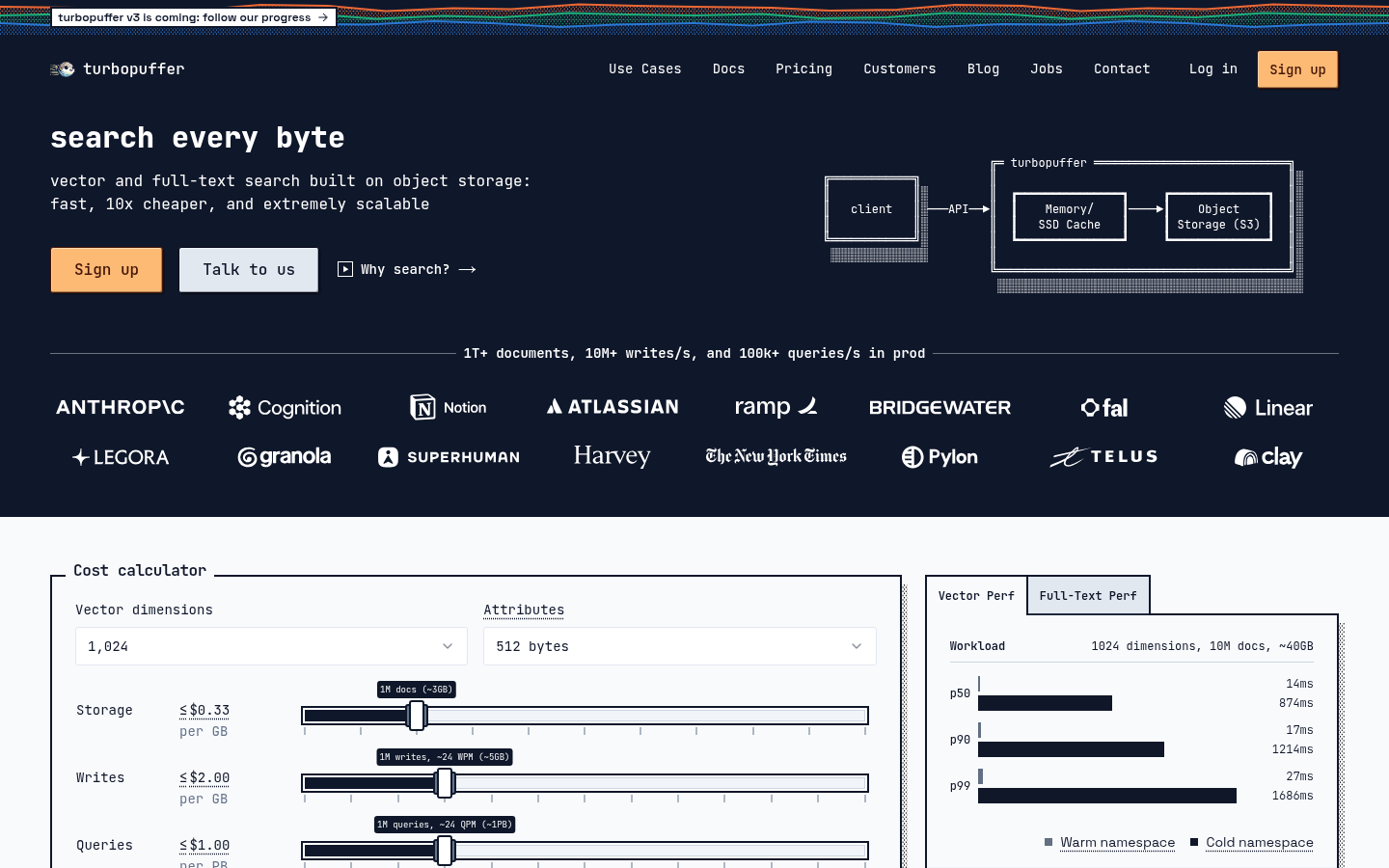Visit the Blog
Viewport: 1389px width, 868px height.
(x=983, y=69)
